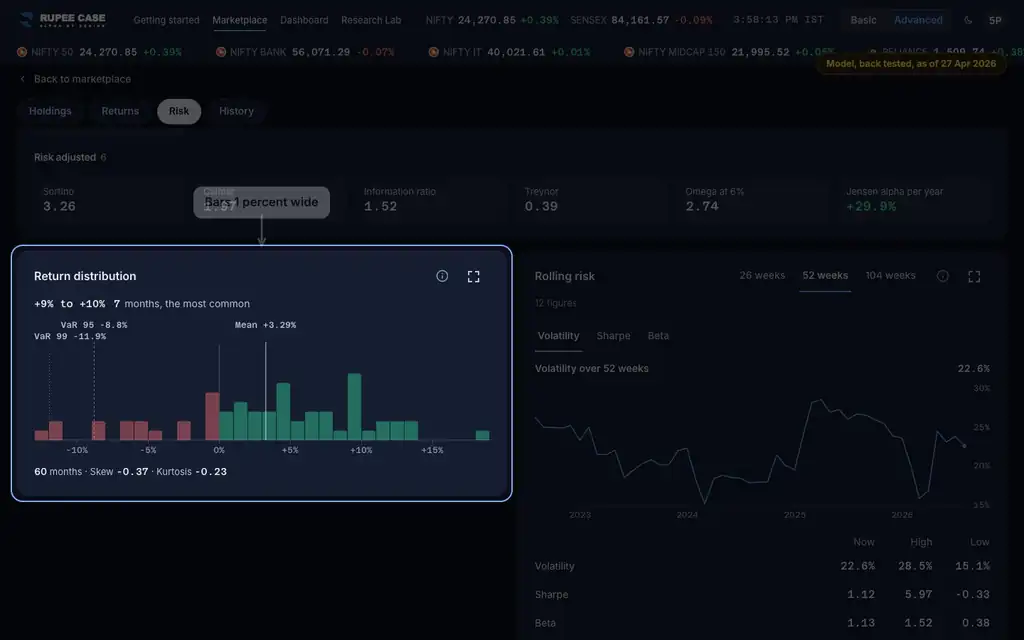Viewport: 1024px width, 640px height.
Task: Click the Rupee Case logo
Action: click(63, 20)
